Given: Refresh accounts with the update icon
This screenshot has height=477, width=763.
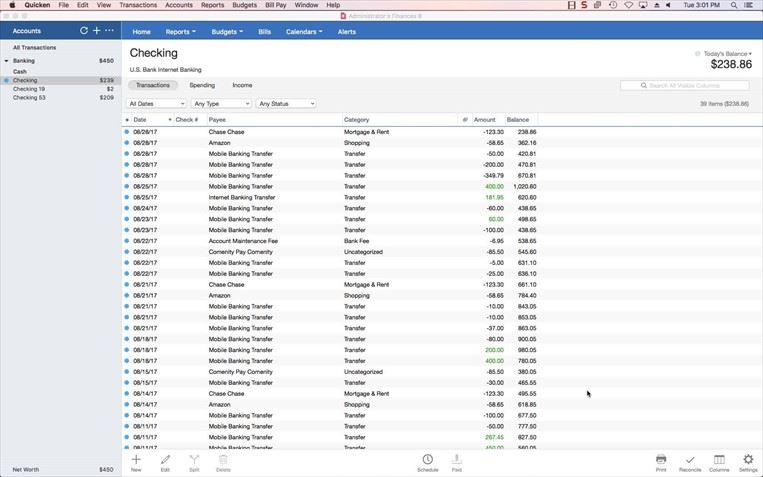Looking at the screenshot, I should 84,31.
